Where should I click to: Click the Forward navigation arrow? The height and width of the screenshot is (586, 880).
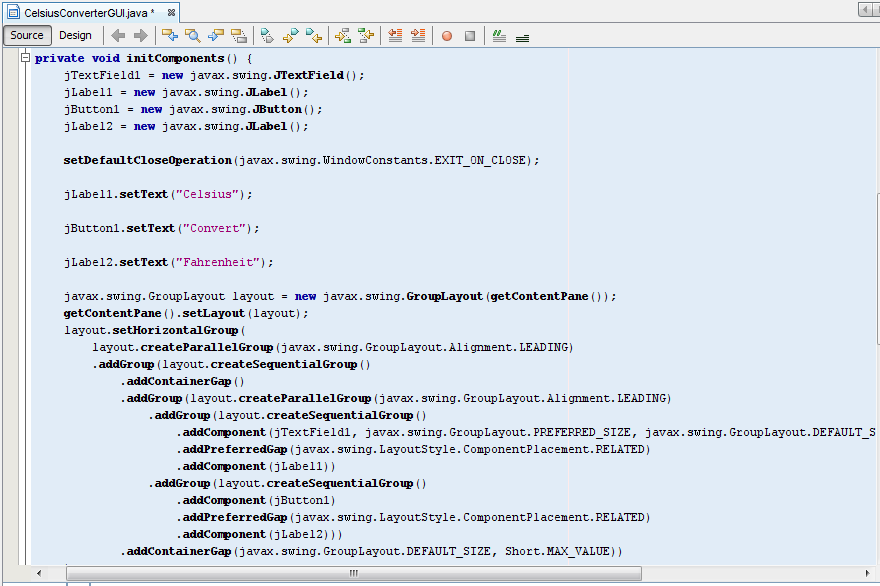click(140, 36)
